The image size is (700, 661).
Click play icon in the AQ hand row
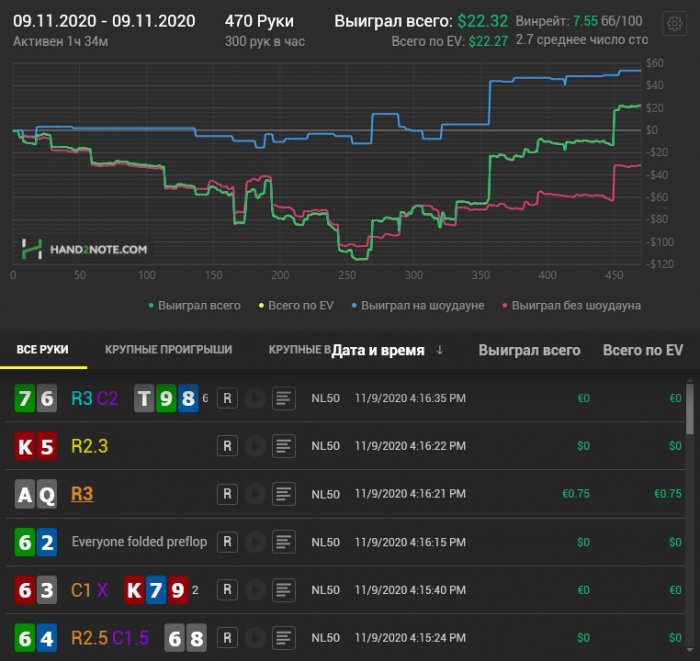255,494
